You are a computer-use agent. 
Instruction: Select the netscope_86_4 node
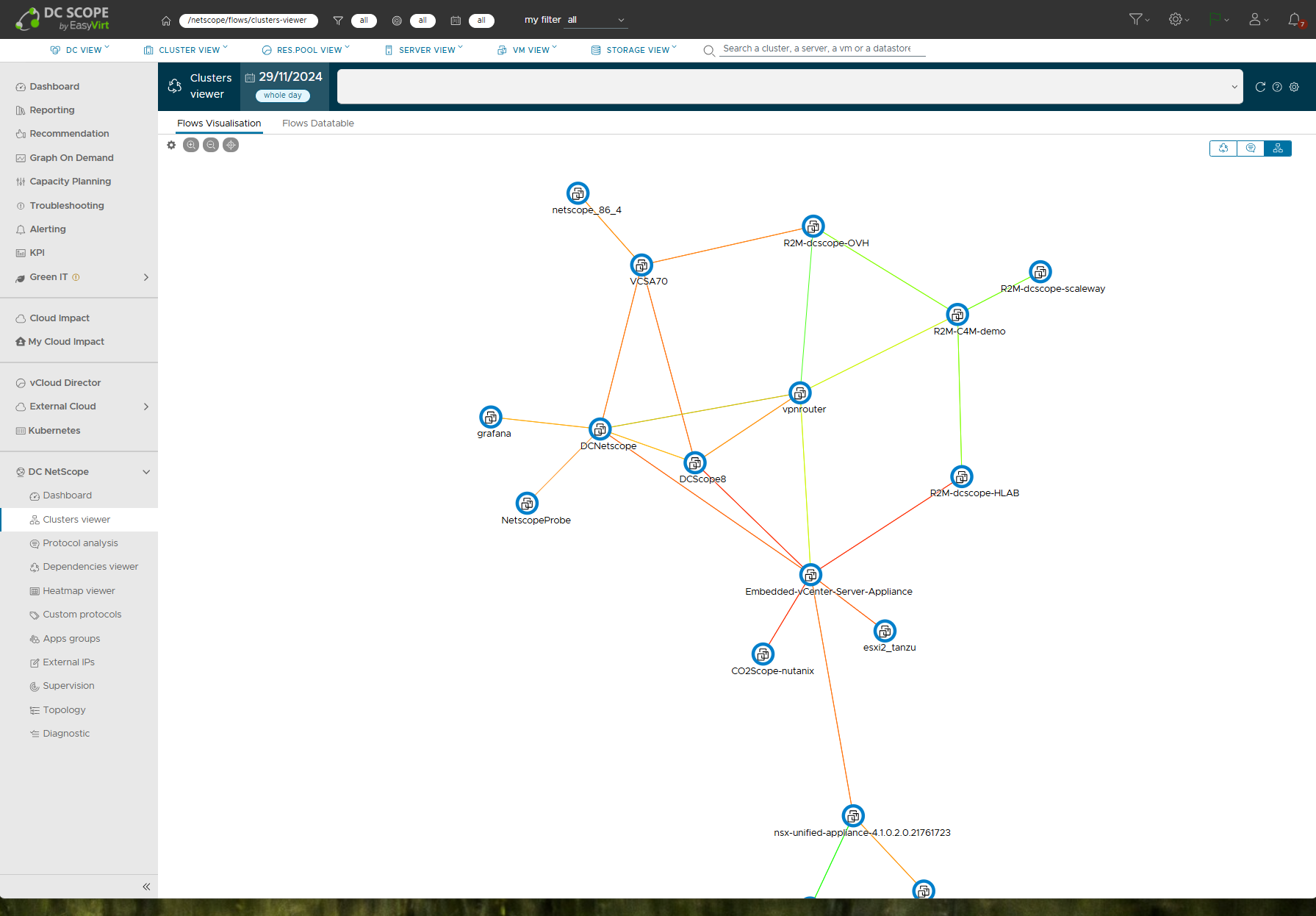(578, 193)
